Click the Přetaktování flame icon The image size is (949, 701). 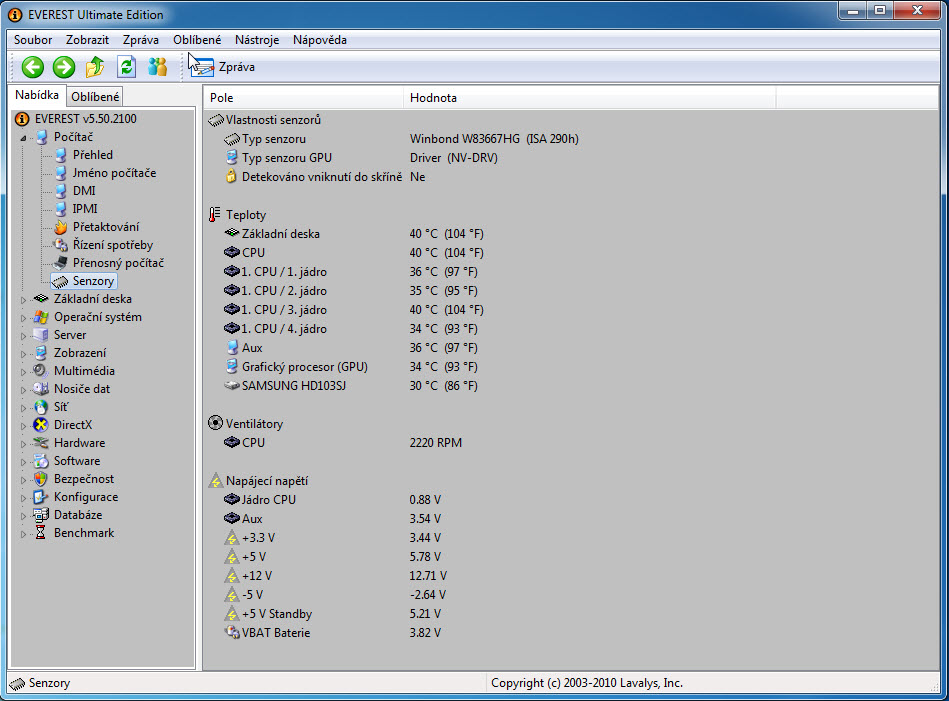tap(60, 227)
